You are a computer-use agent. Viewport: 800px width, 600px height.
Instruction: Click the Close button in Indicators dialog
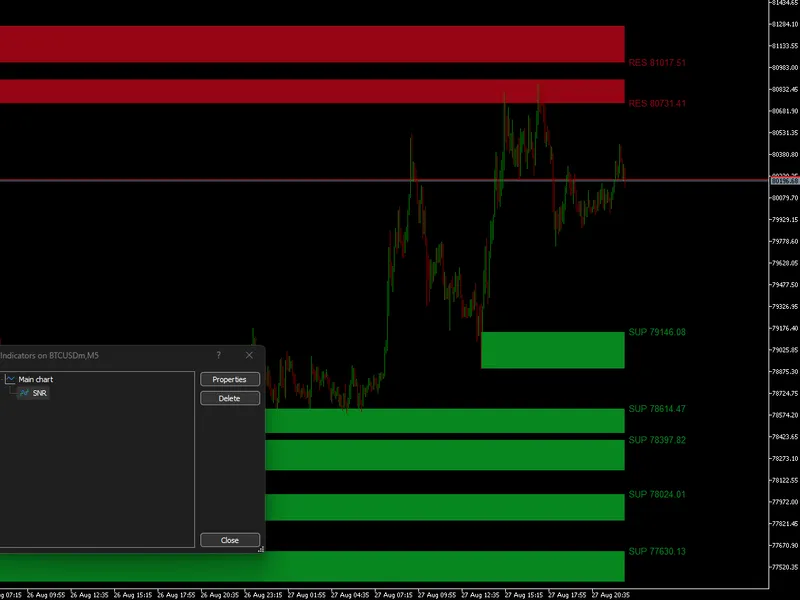230,540
